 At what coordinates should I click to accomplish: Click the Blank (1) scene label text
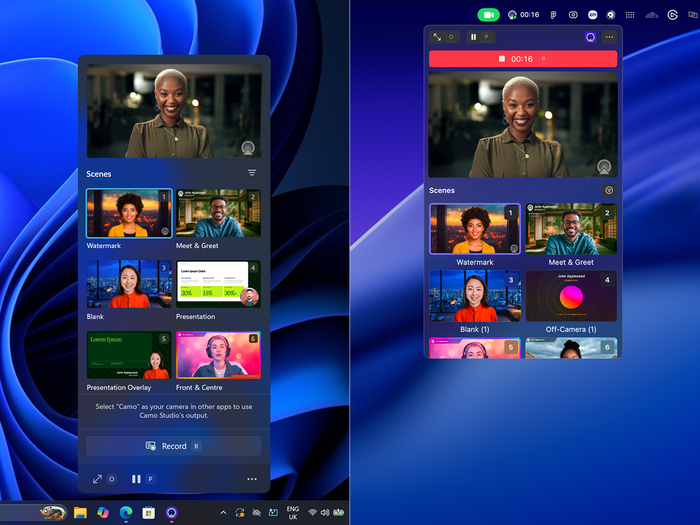coord(475,329)
